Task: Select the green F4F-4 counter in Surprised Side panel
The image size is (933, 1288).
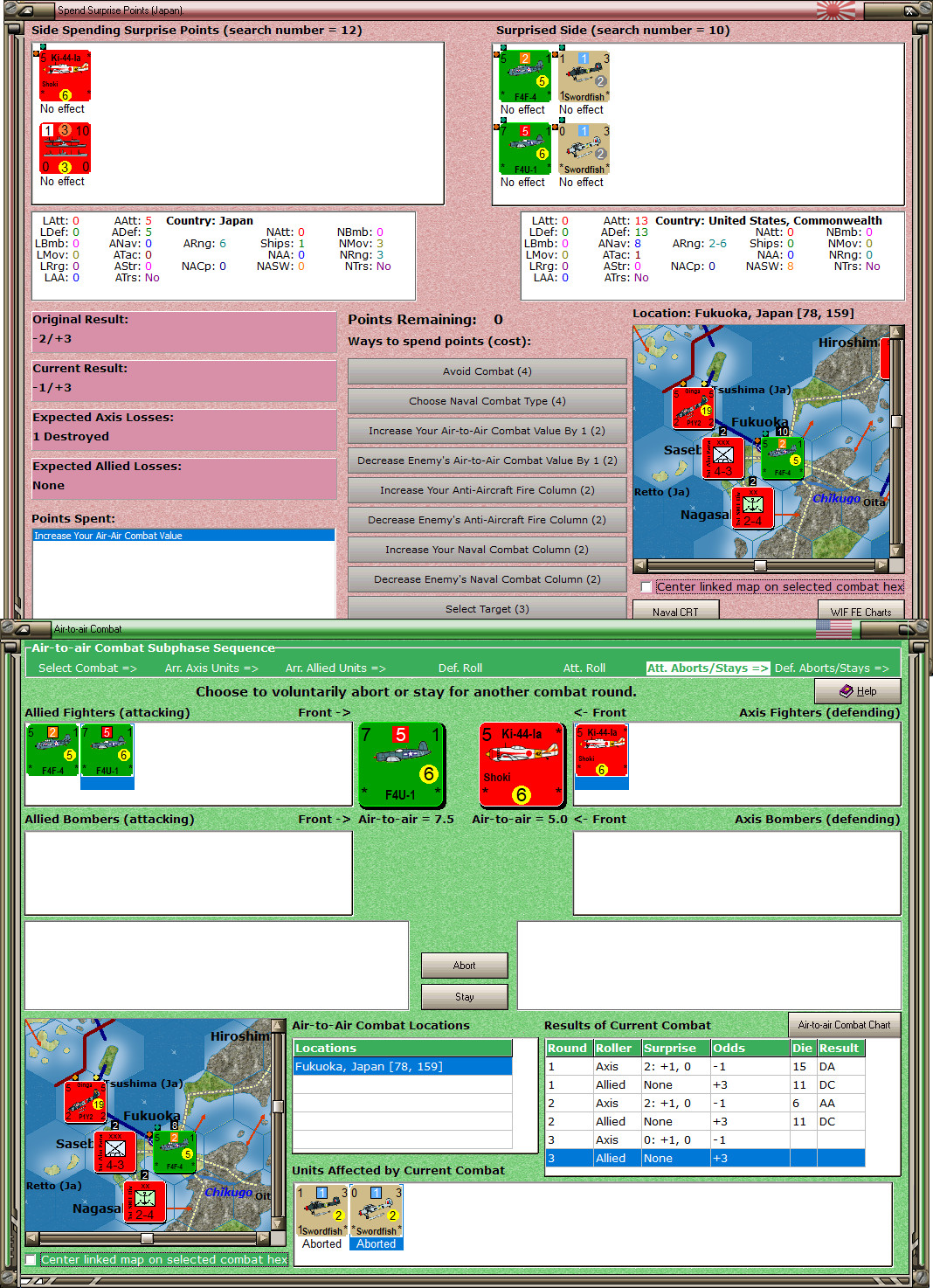Action: (525, 77)
